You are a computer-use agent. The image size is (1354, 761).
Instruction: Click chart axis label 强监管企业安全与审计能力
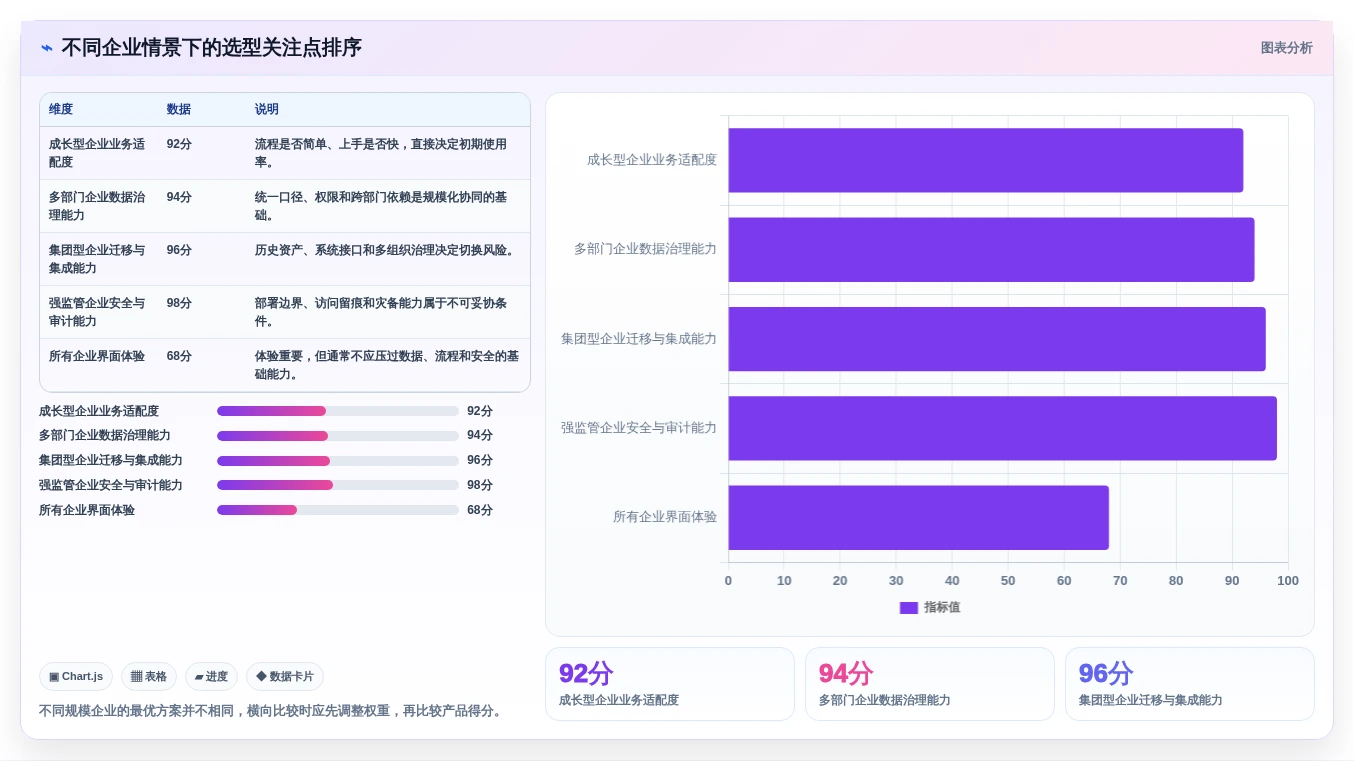(639, 428)
